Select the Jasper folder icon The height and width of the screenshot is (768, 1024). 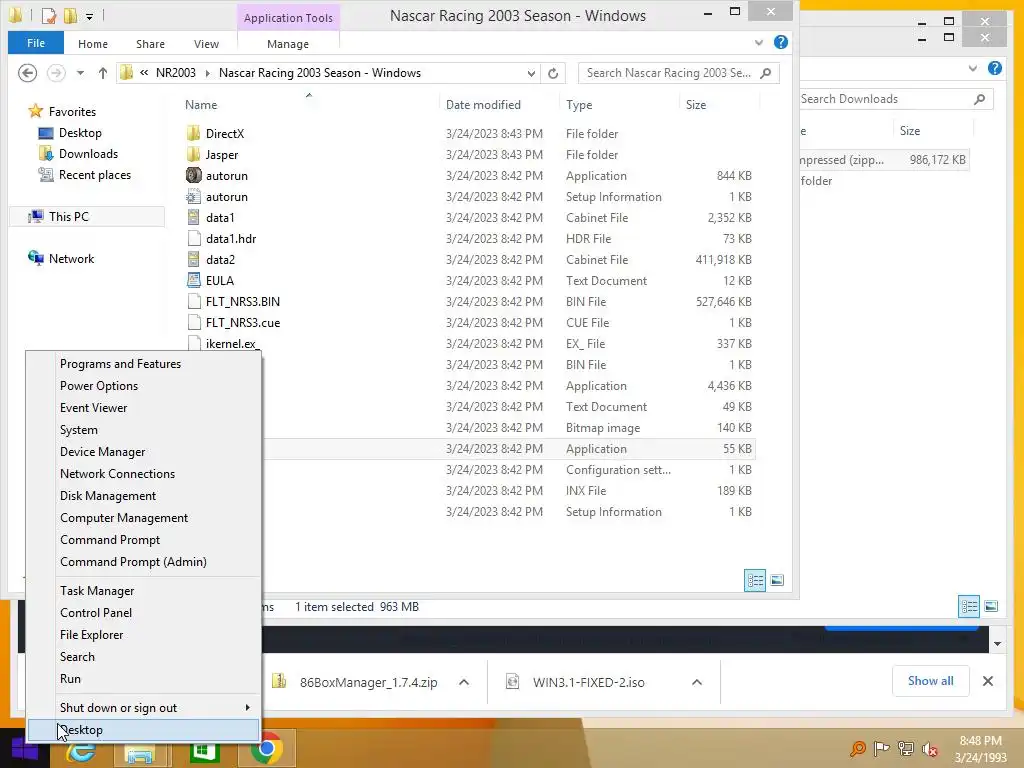pos(193,155)
